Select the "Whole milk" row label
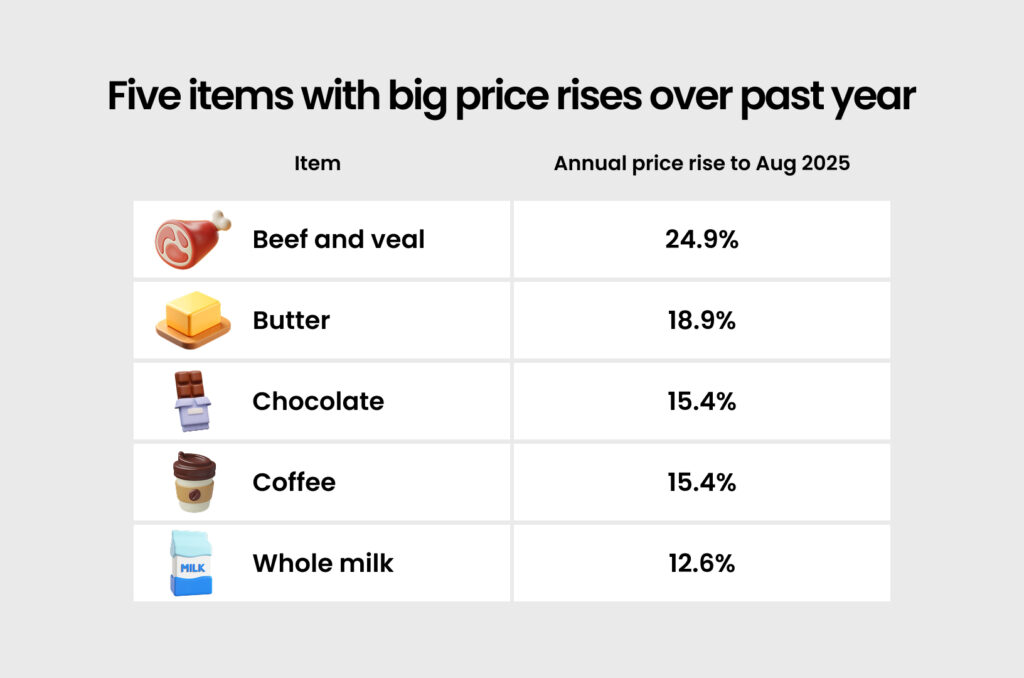This screenshot has width=1024, height=678. tap(323, 564)
